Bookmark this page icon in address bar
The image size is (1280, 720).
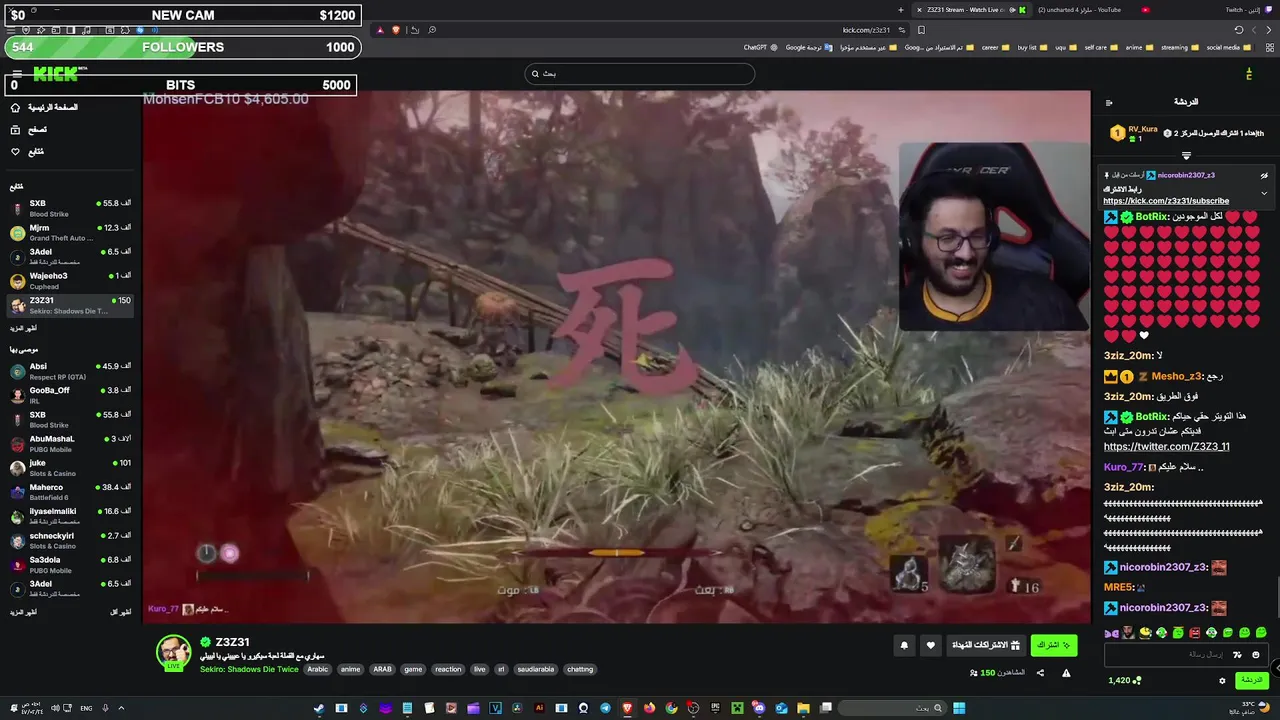921,30
